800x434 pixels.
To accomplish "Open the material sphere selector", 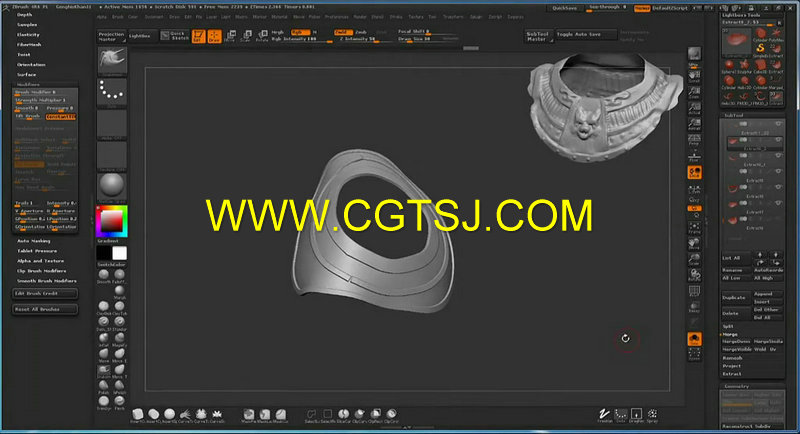I will 112,186.
